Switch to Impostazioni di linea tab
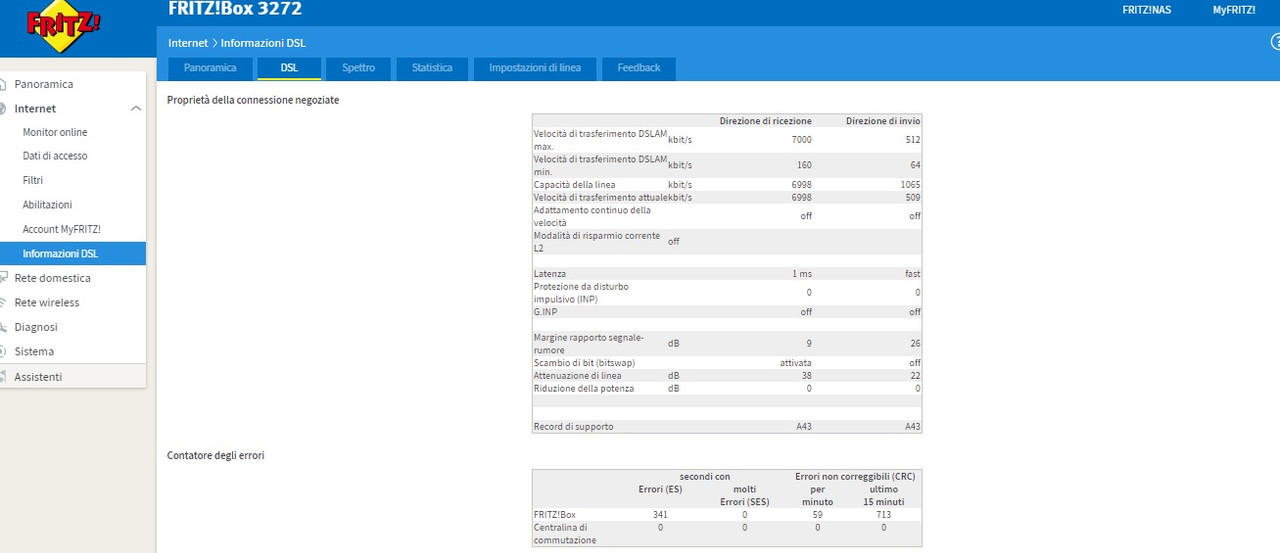1280x553 pixels. pos(535,68)
